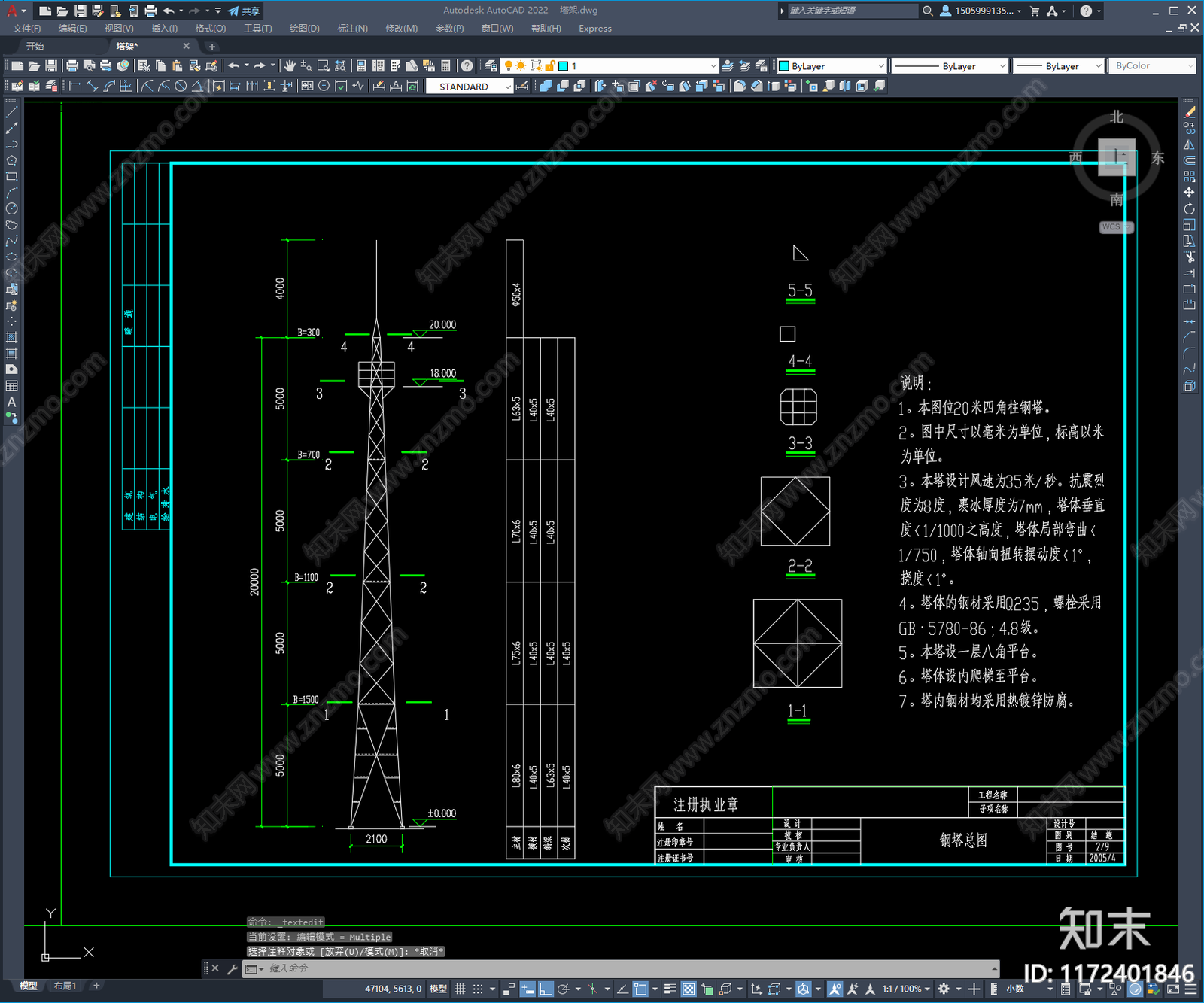Click the Diameter dimension icon

point(181,86)
